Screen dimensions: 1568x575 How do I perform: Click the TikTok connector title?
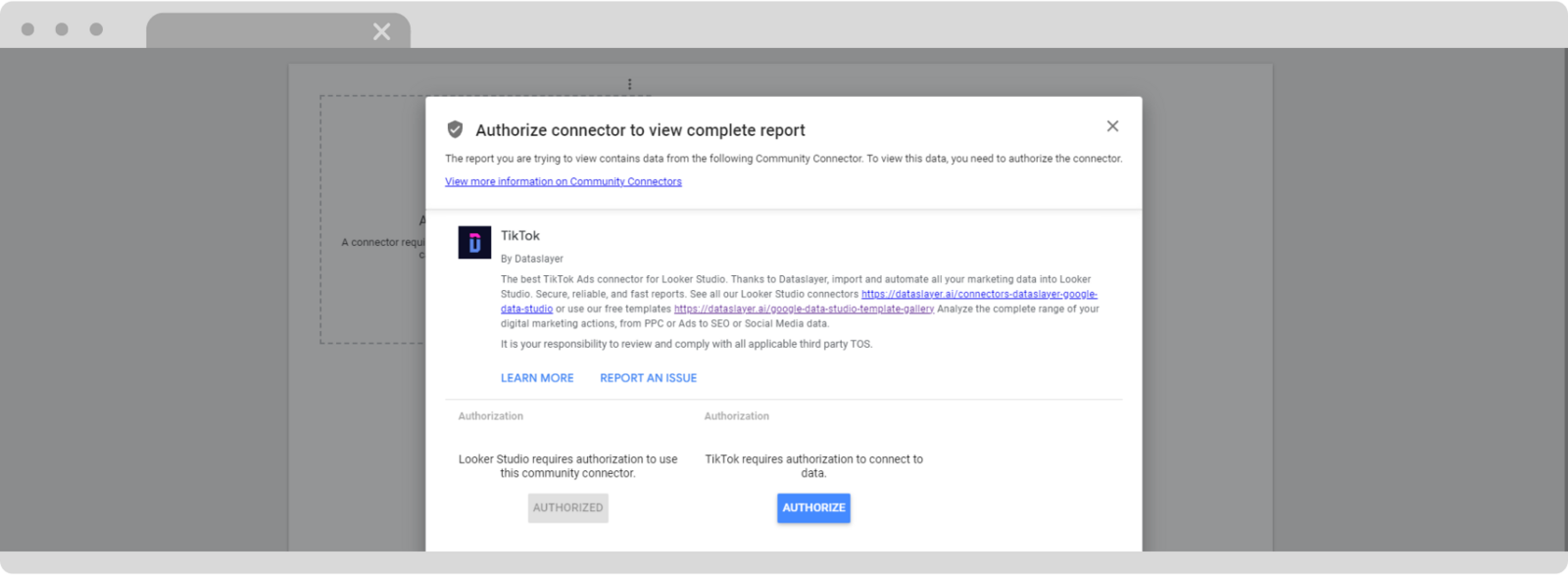[x=519, y=236]
